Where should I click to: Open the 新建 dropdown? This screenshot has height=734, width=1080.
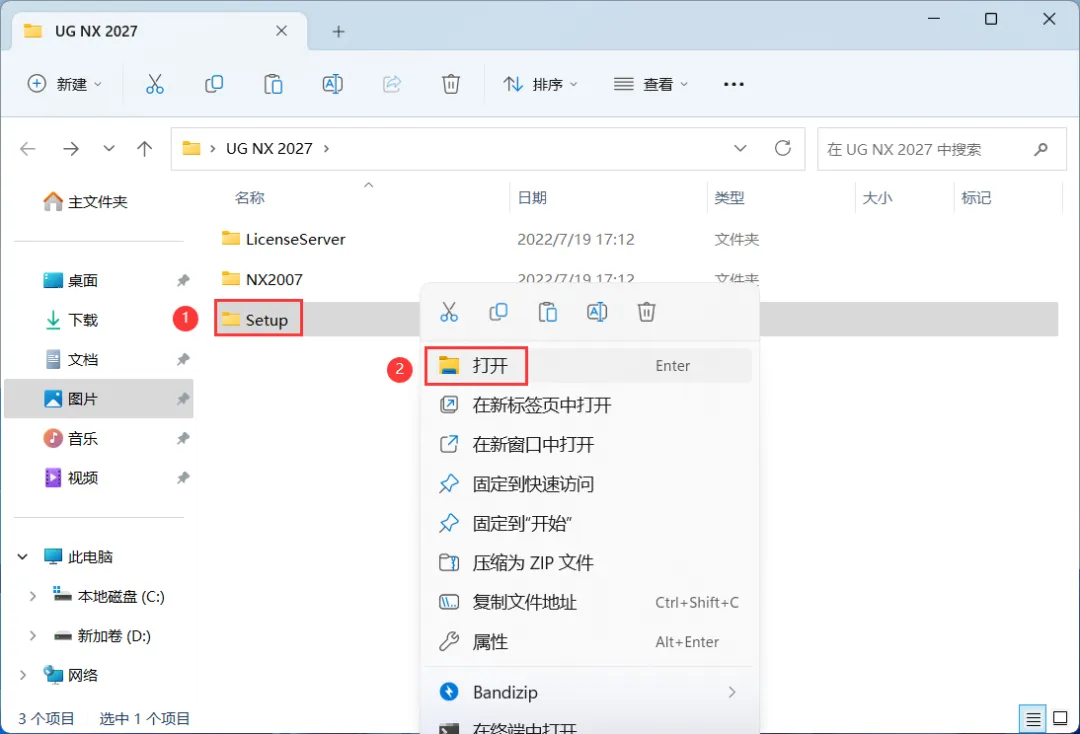tap(64, 84)
